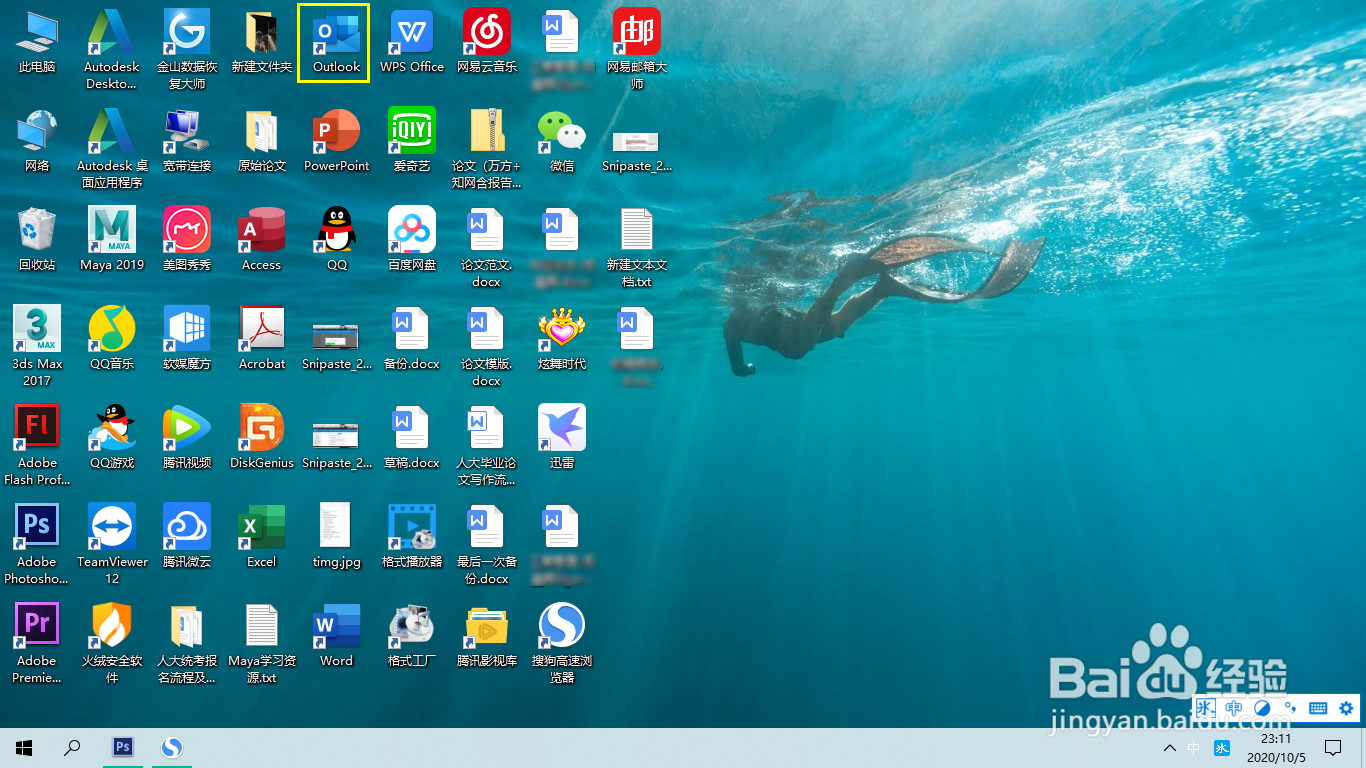This screenshot has height=768, width=1366.
Task: Select the 腾讯视频 desktop icon
Action: (187, 437)
